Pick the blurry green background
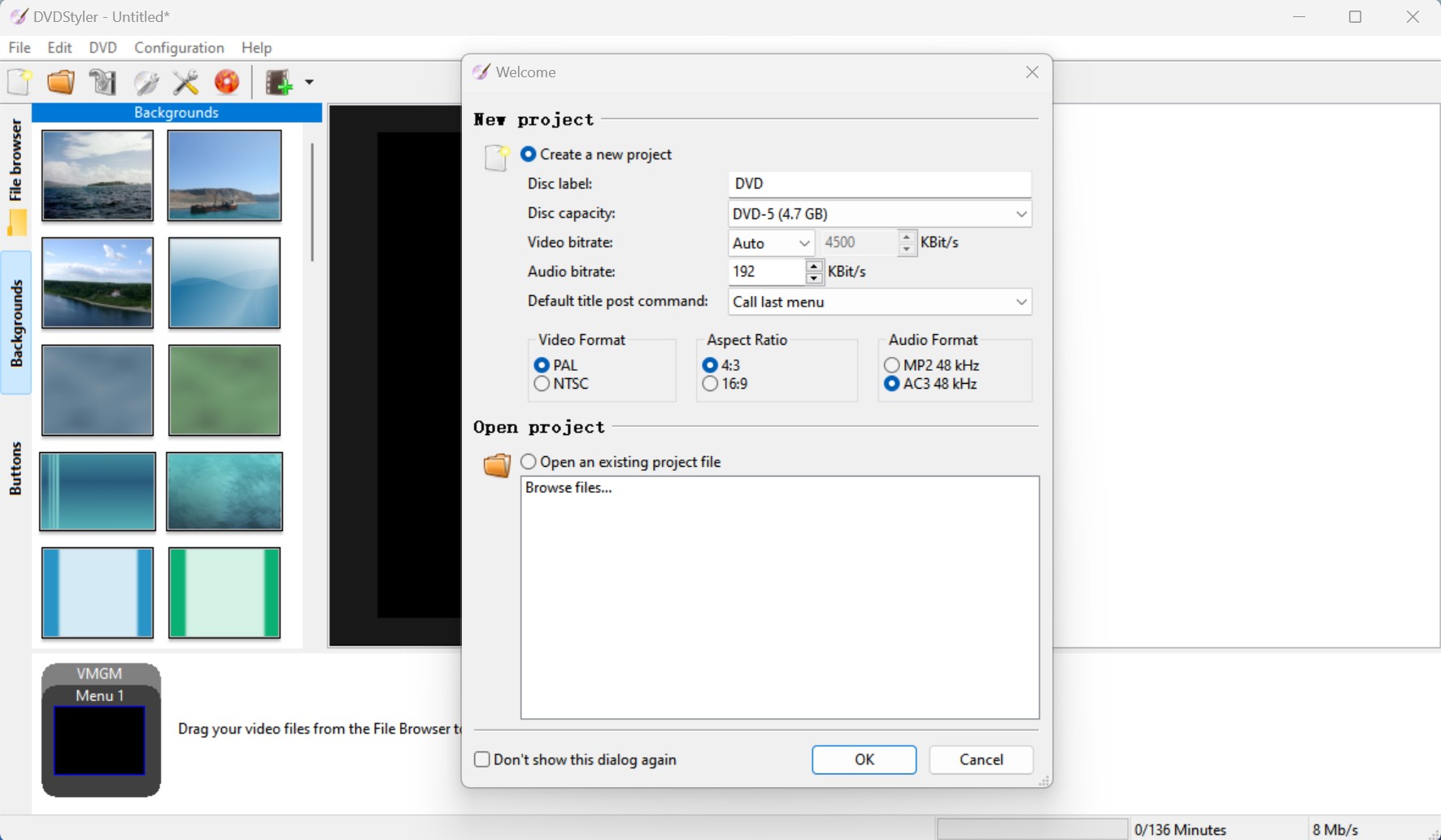Screen dimensions: 1441x840 224,390
